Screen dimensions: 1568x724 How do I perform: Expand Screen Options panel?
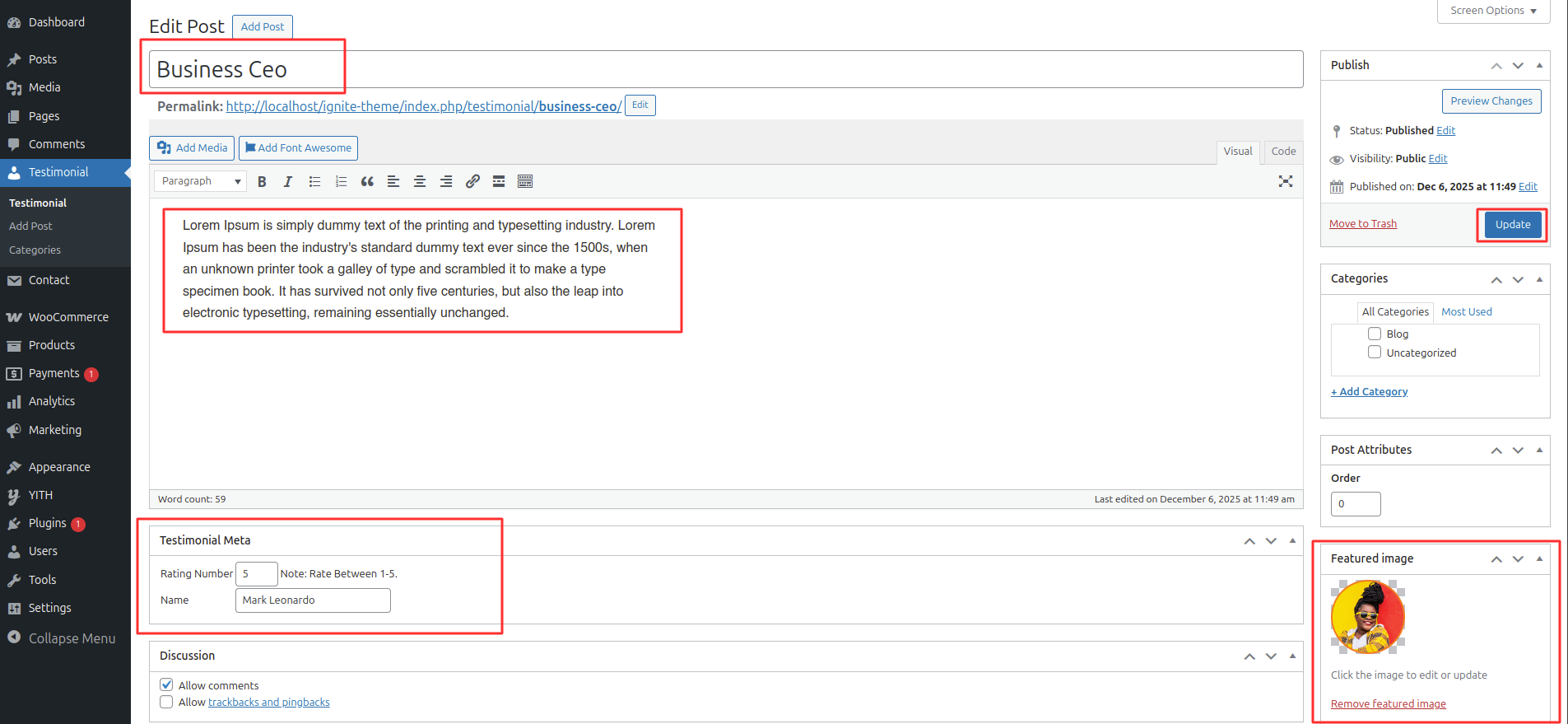pyautogui.click(x=1493, y=11)
